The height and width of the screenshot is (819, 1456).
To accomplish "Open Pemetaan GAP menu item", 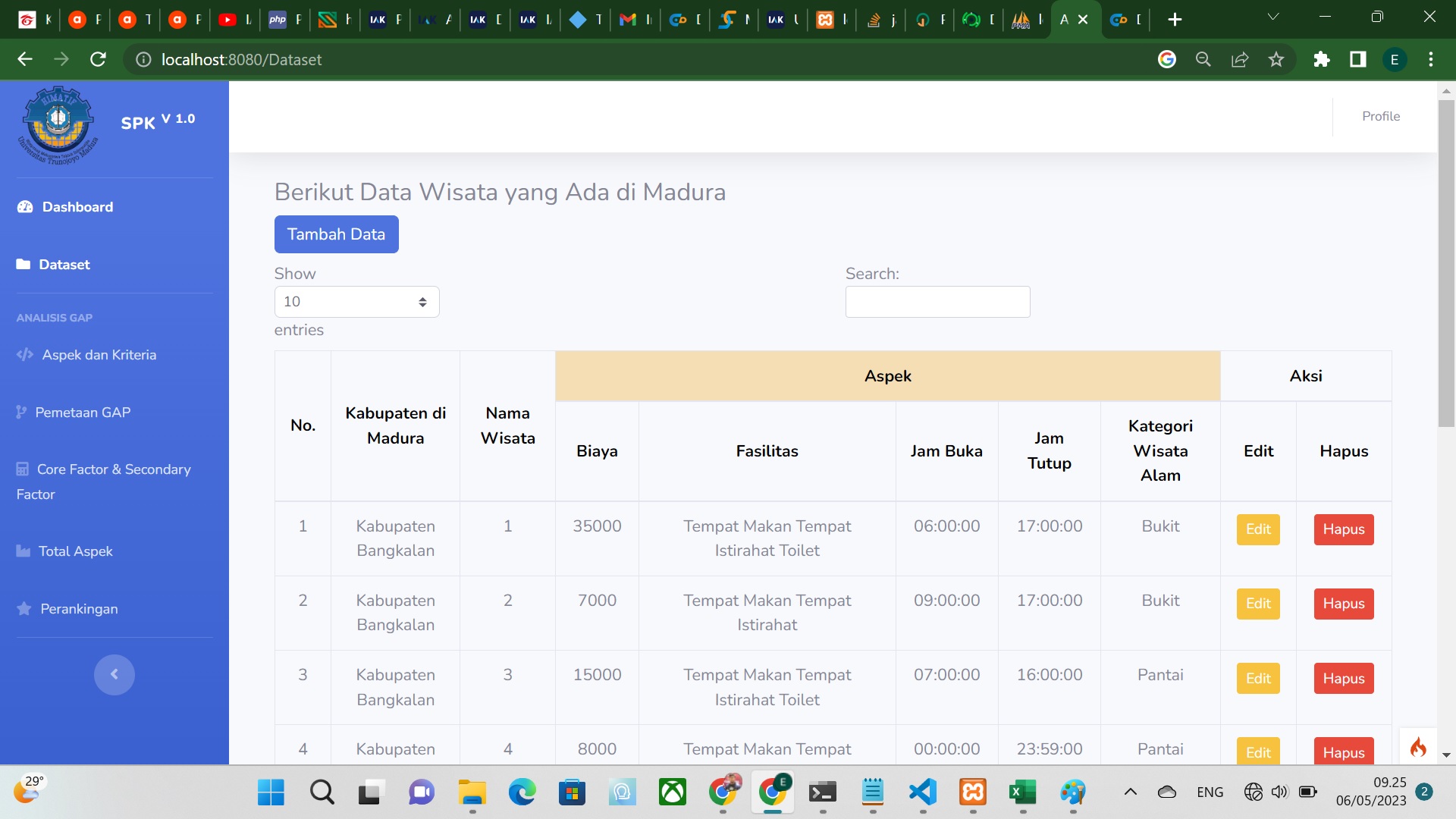I will pos(83,413).
